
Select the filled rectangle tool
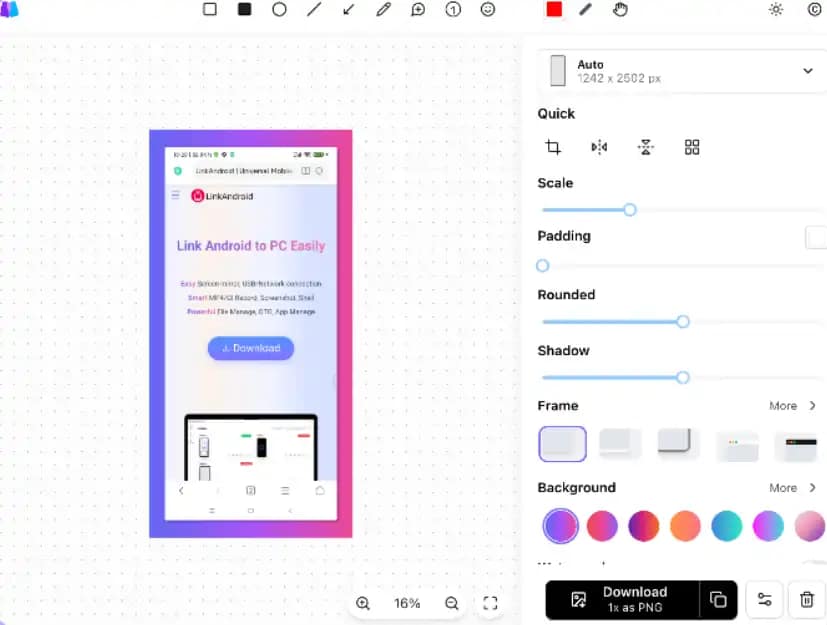click(x=244, y=9)
